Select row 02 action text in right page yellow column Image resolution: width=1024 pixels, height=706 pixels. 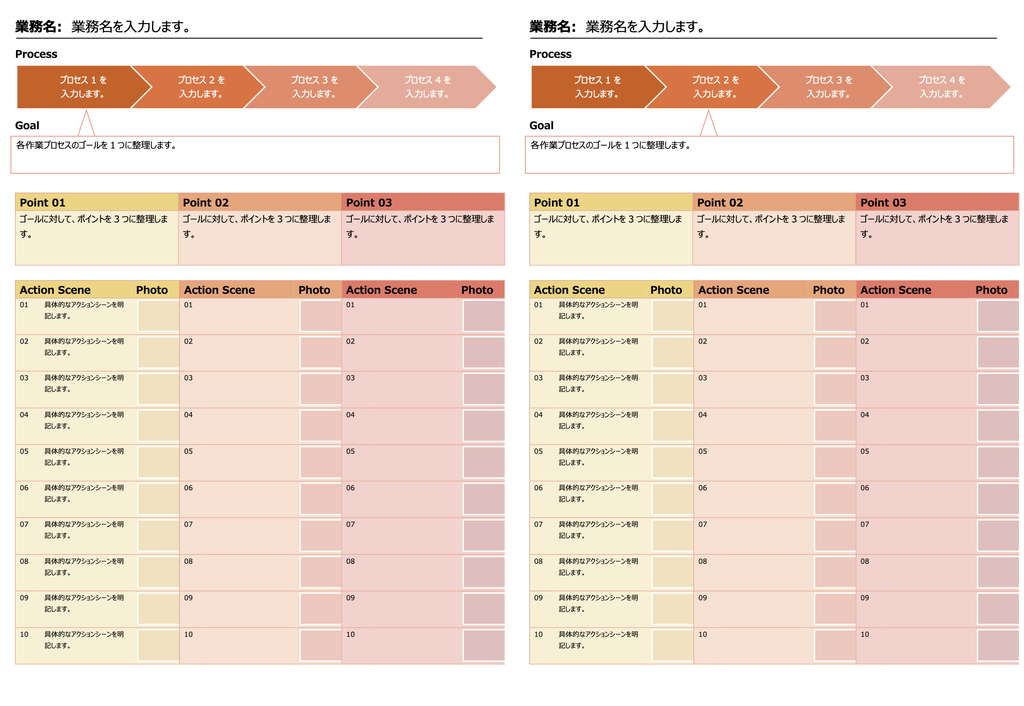point(599,347)
